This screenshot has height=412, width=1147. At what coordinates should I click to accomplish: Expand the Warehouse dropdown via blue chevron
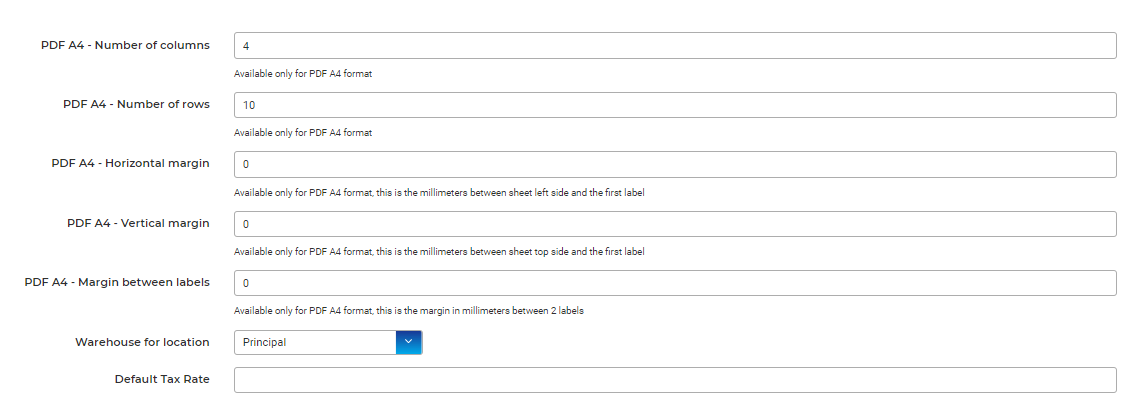[409, 342]
